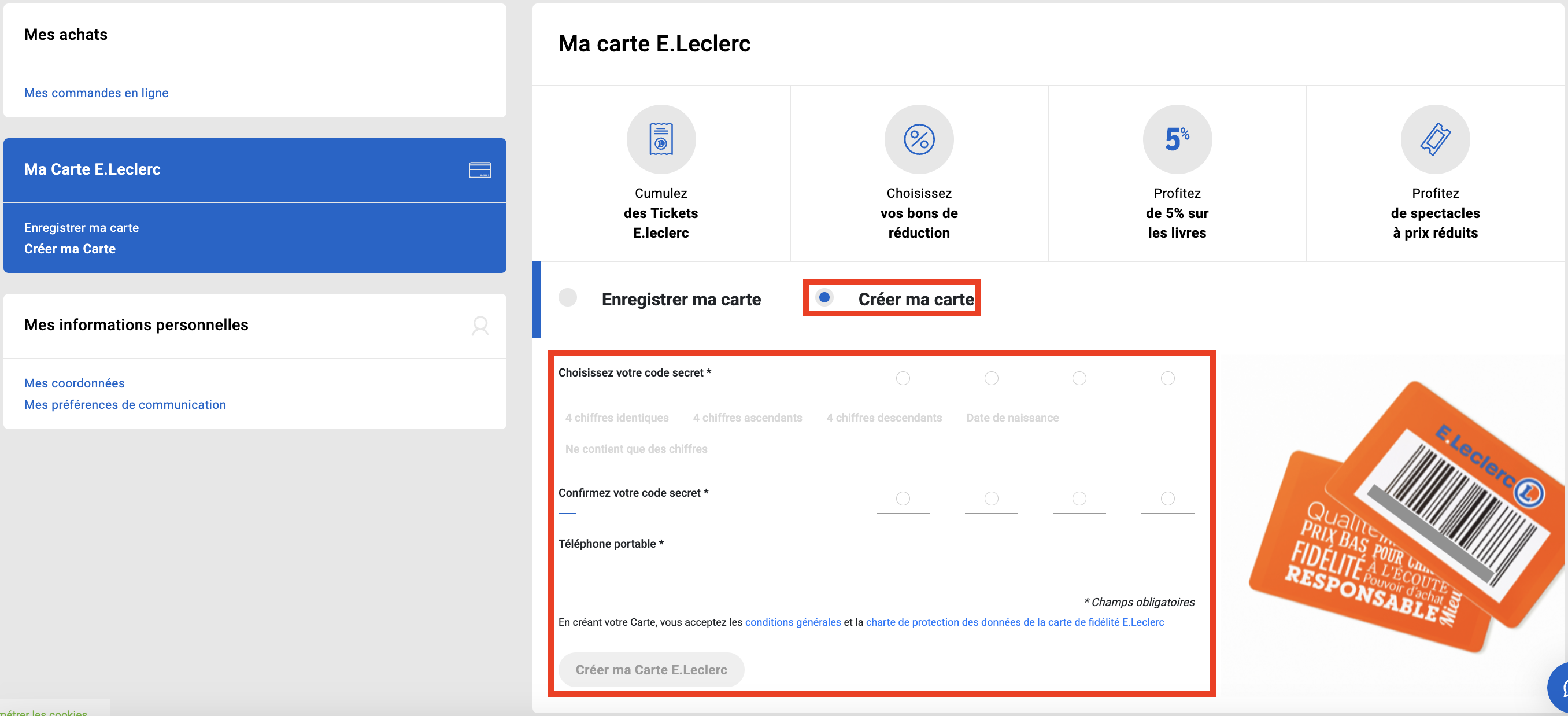Select the Enregistrer ma carte radio button
1568x716 pixels.
pyautogui.click(x=567, y=298)
